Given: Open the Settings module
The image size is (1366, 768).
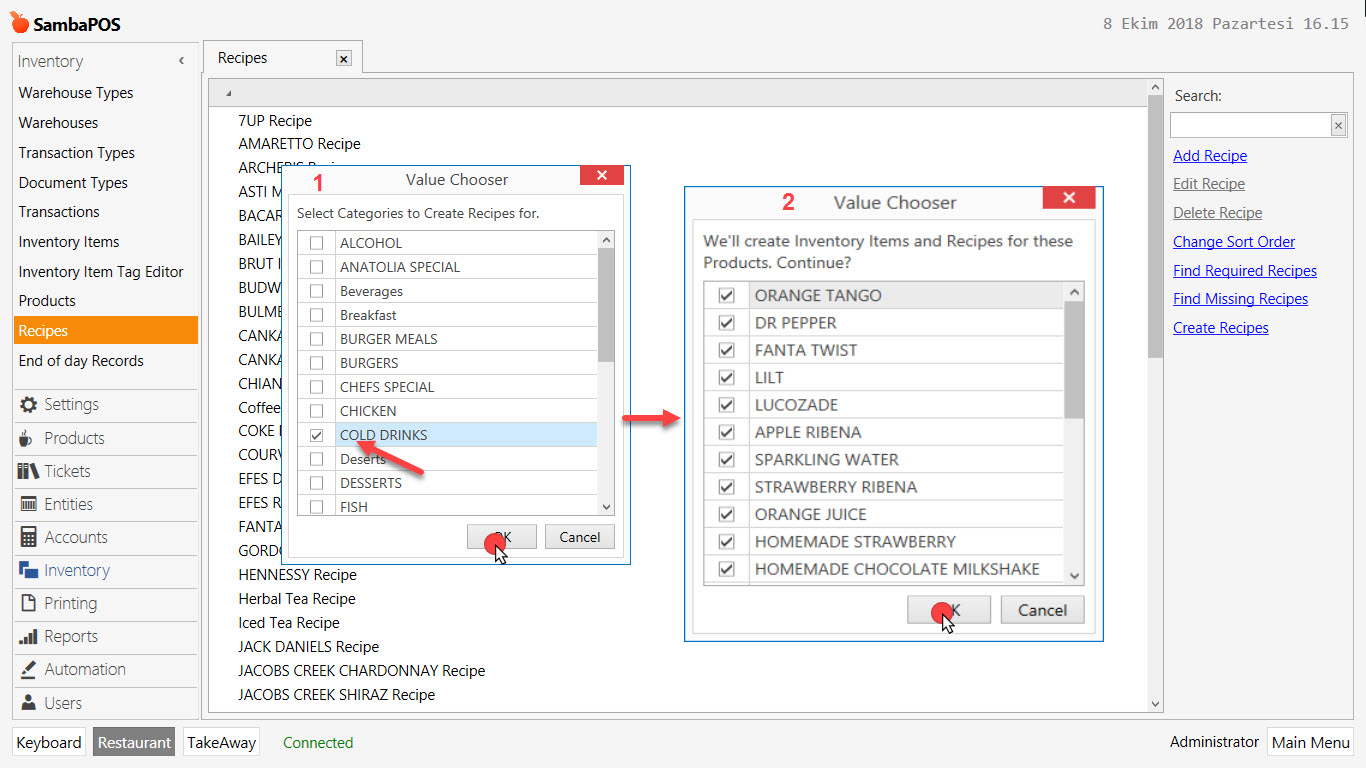Looking at the screenshot, I should (x=63, y=404).
